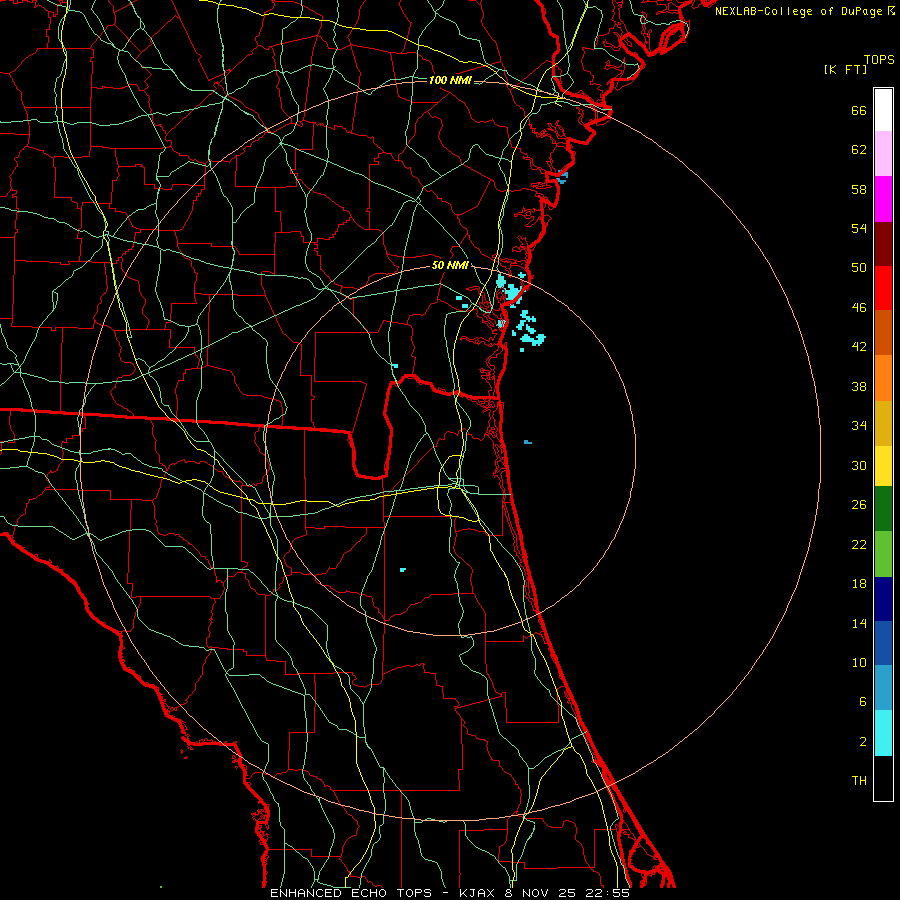
Task: Click the white swatch in the tops legend
Action: point(883,110)
